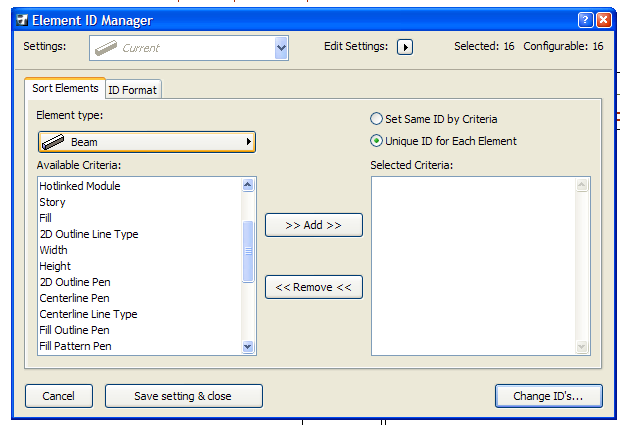Cancel the Element ID Manager dialog
Viewport: 620px width, 425px height.
(x=59, y=396)
